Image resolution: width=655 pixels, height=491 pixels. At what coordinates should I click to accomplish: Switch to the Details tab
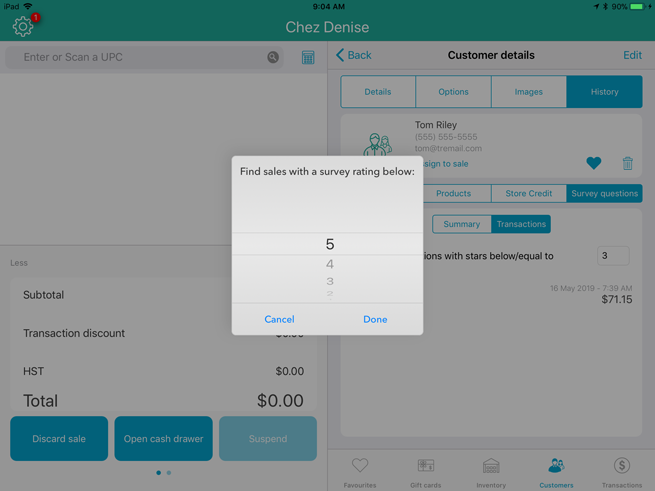[x=378, y=92]
